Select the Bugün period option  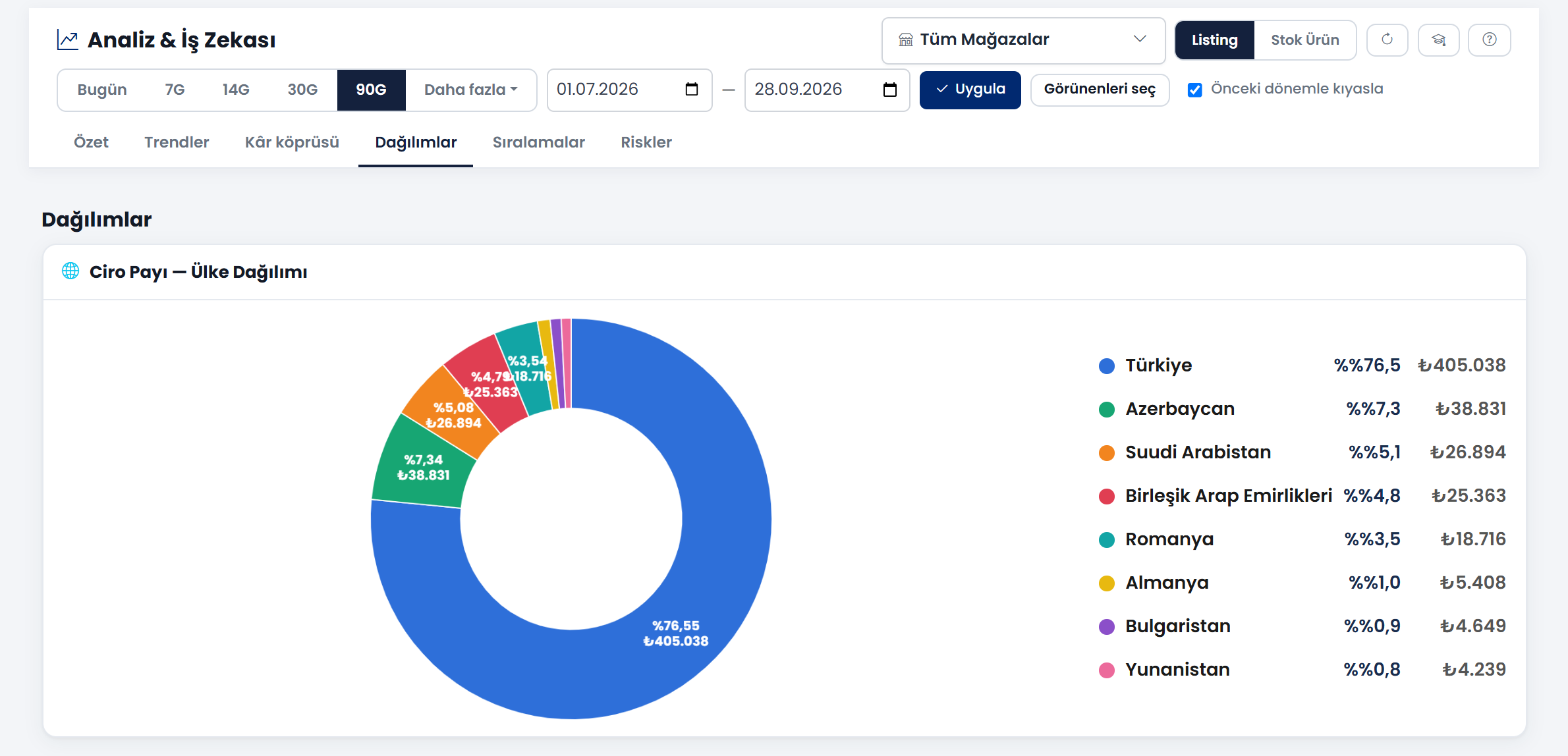[102, 90]
